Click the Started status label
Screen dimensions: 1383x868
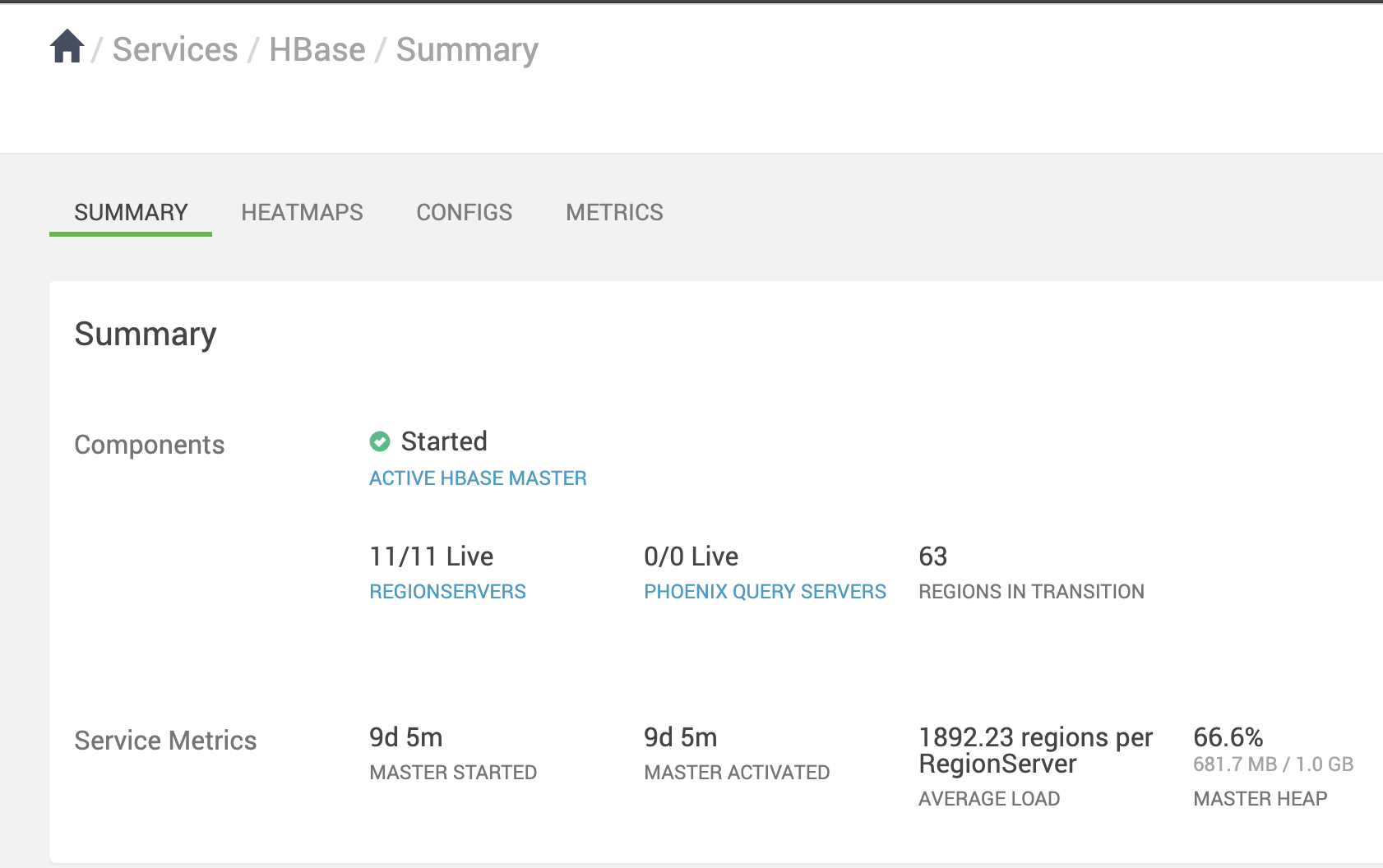[444, 441]
